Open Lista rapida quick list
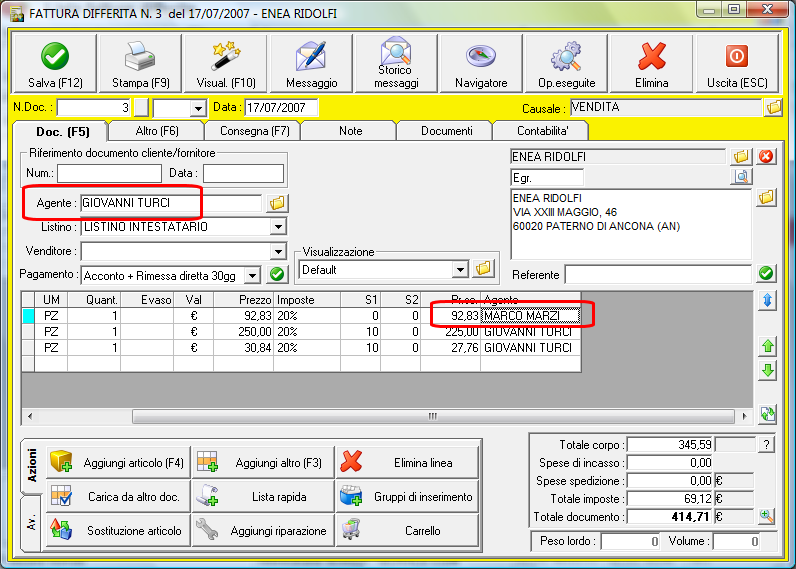The width and height of the screenshot is (796, 569). (x=263, y=496)
